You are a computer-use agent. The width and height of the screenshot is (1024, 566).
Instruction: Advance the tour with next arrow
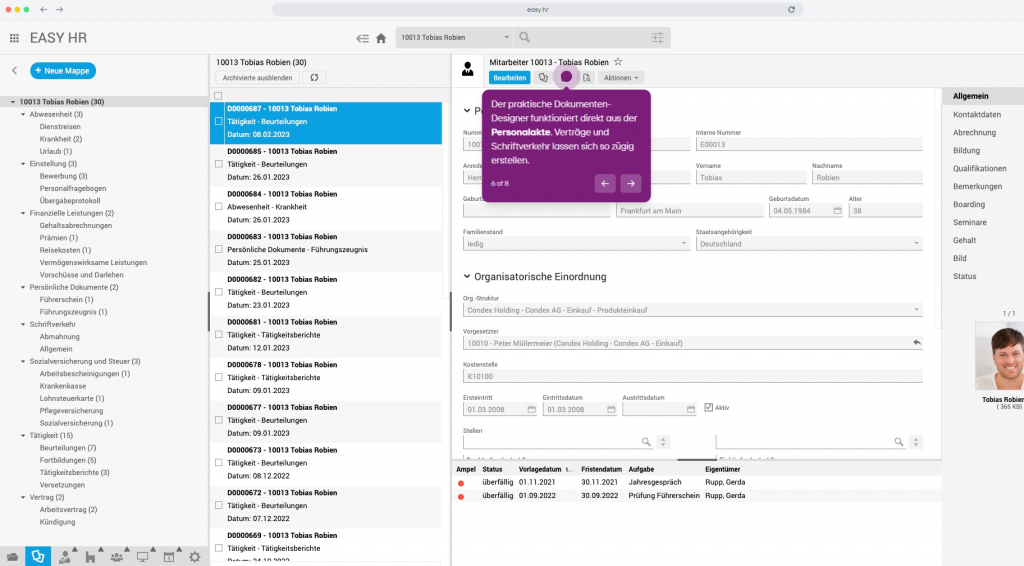point(630,183)
